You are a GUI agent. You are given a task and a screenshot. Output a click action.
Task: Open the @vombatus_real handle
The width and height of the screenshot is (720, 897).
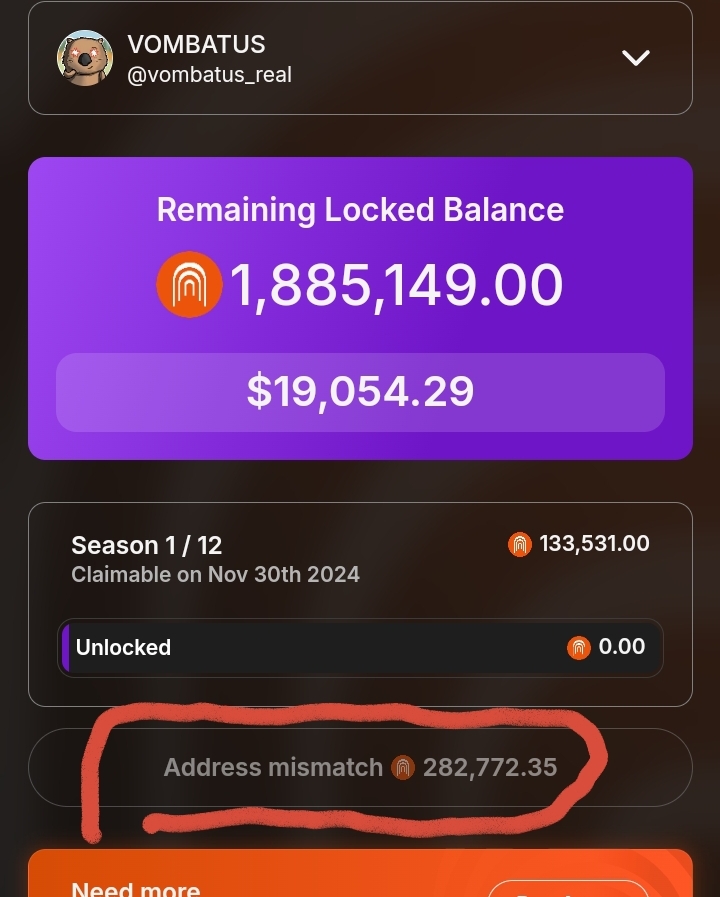point(209,75)
